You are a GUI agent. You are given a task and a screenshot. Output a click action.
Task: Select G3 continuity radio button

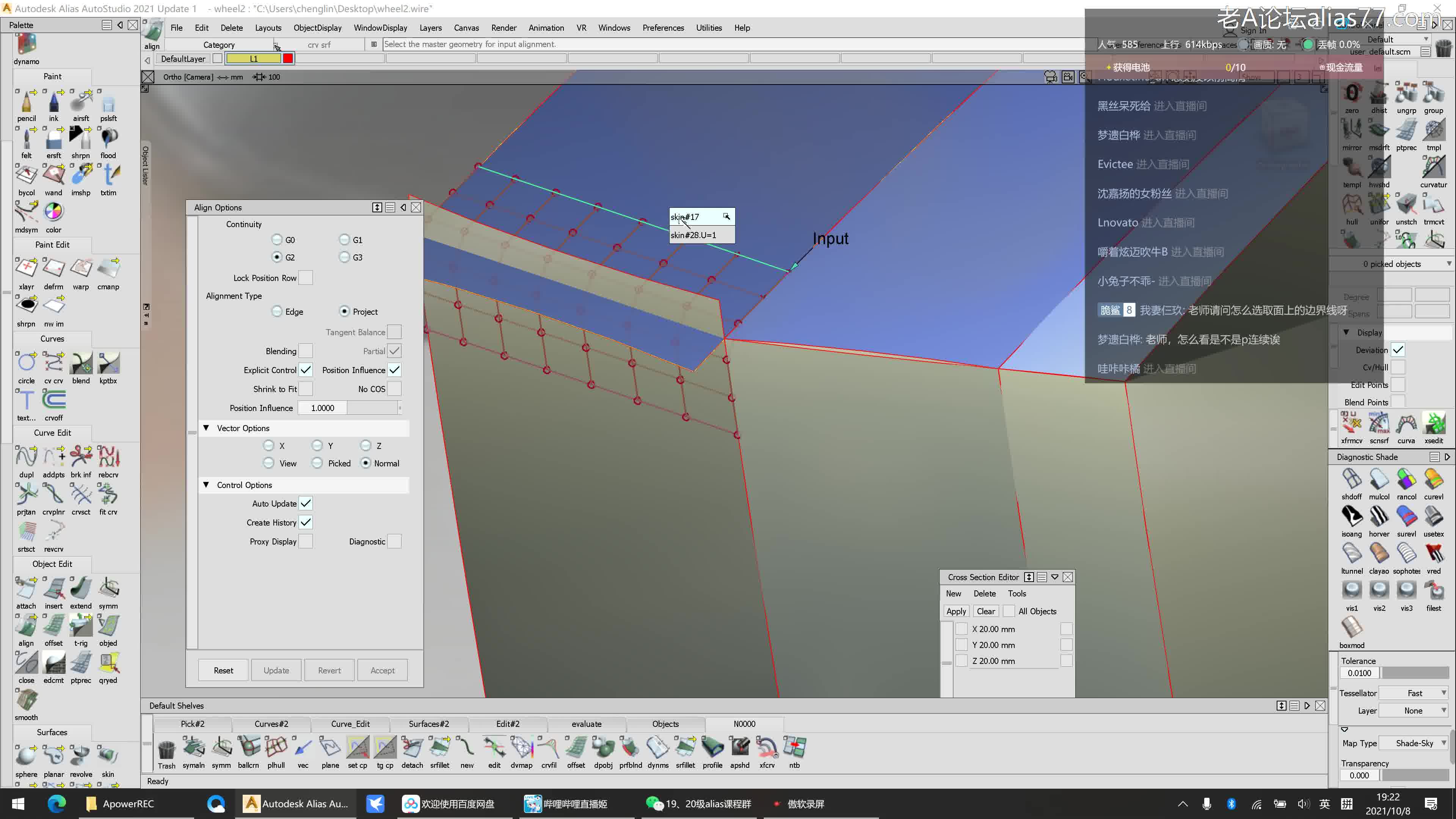[344, 257]
